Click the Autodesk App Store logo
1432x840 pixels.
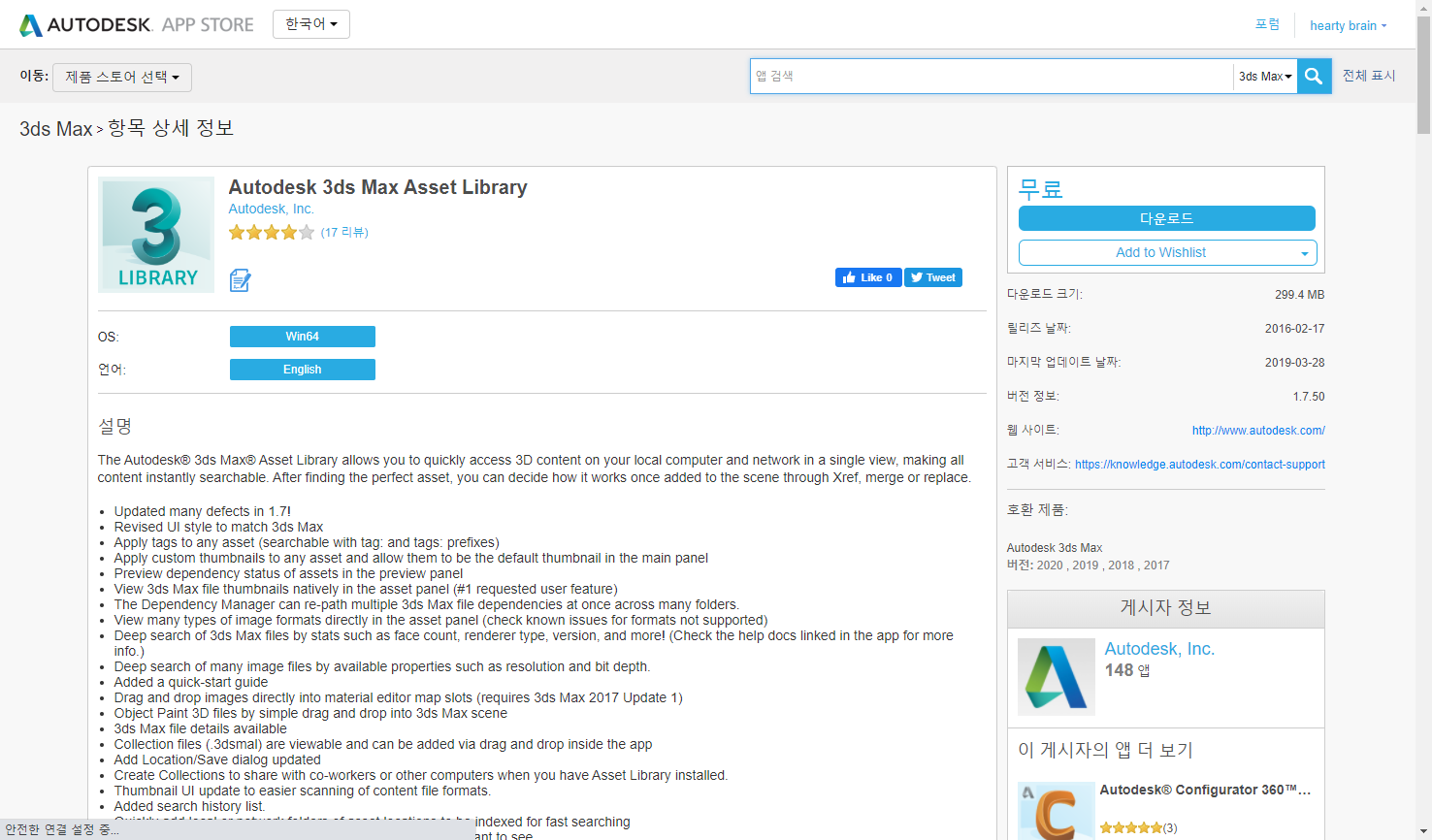pyautogui.click(x=137, y=25)
